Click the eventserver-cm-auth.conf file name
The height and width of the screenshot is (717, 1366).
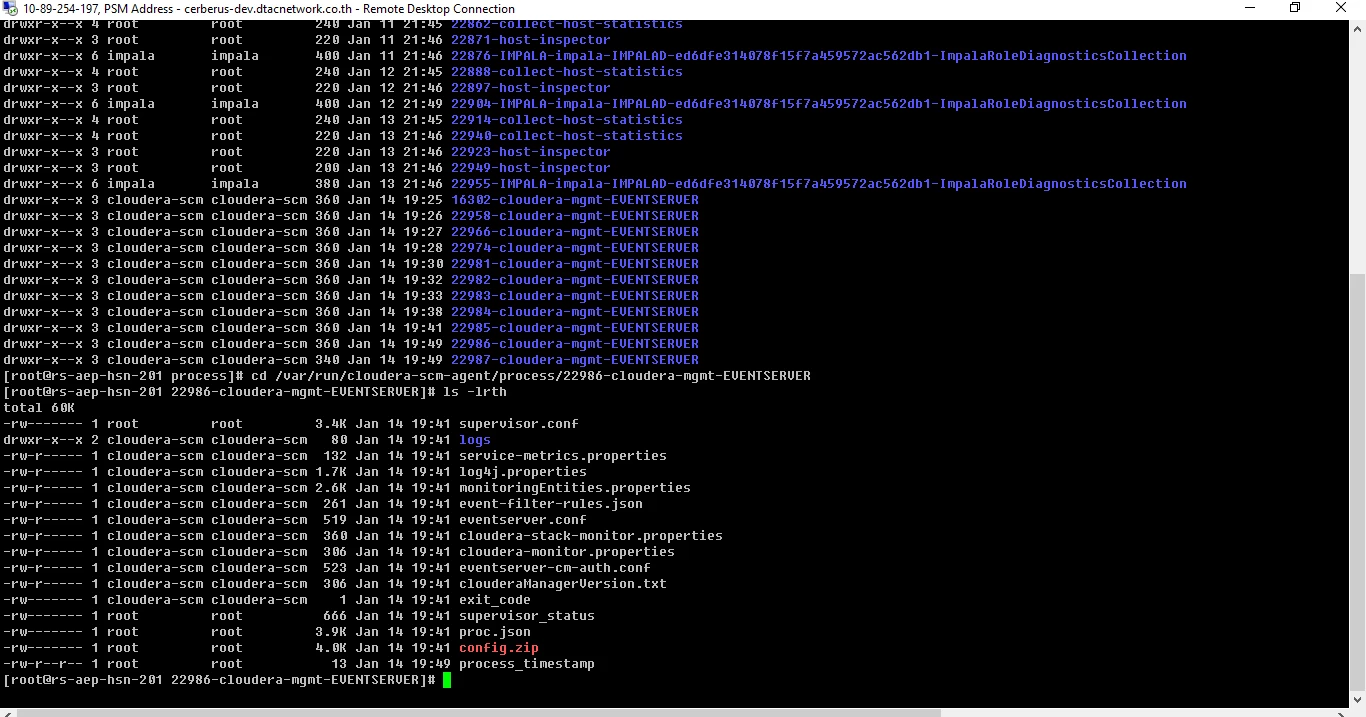pos(555,568)
